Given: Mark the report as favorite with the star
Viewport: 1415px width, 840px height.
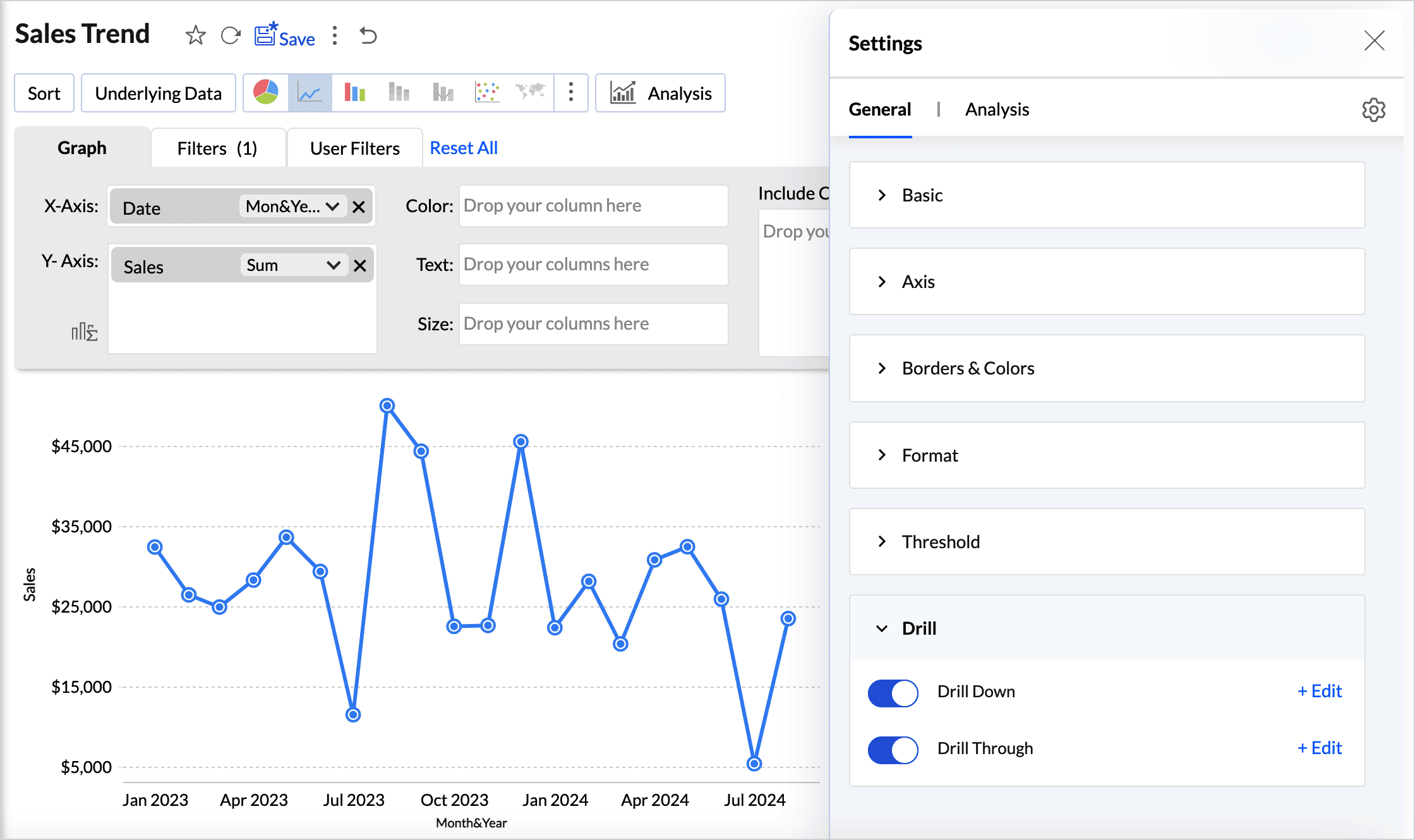Looking at the screenshot, I should (196, 36).
